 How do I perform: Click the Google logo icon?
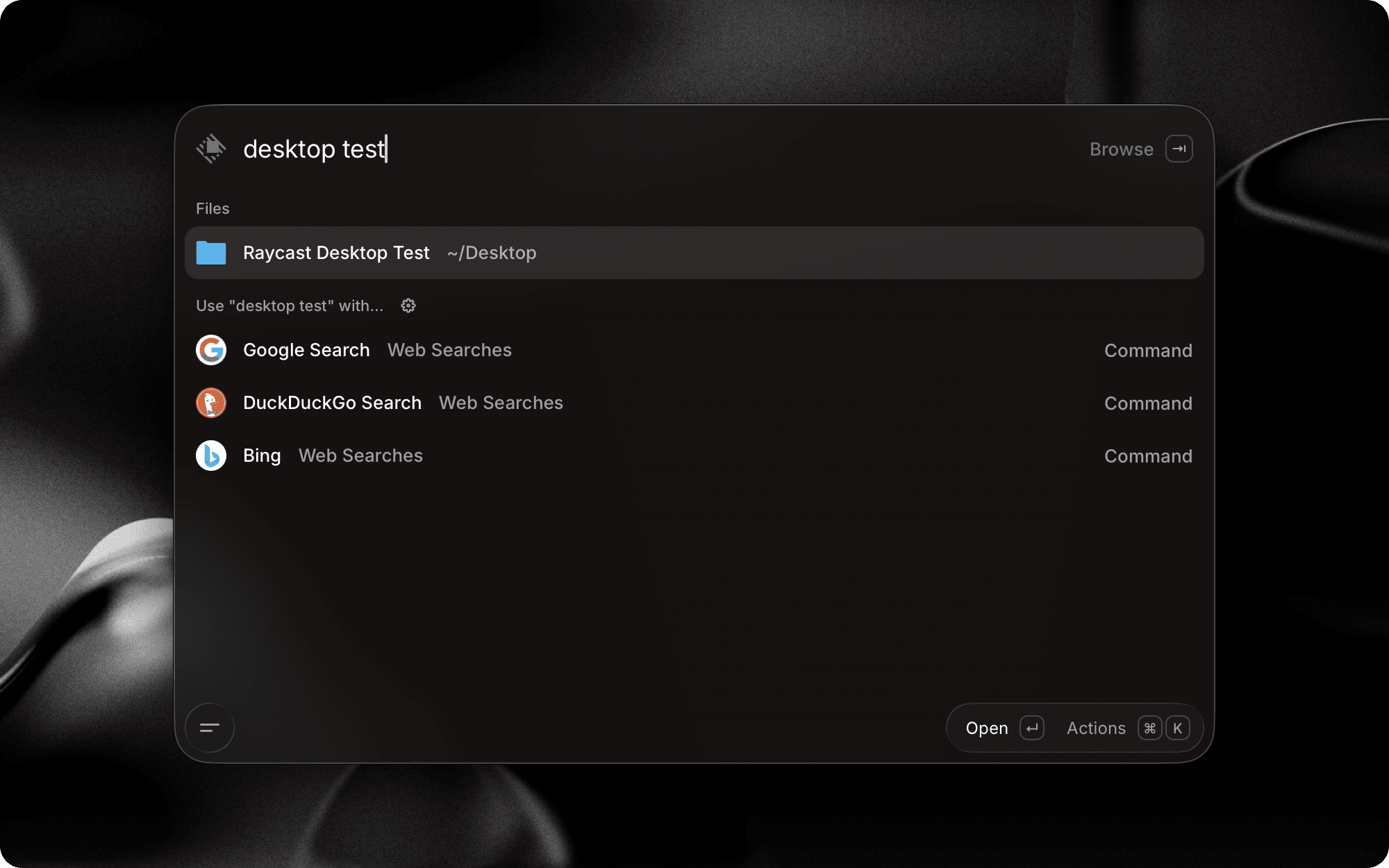(x=211, y=350)
